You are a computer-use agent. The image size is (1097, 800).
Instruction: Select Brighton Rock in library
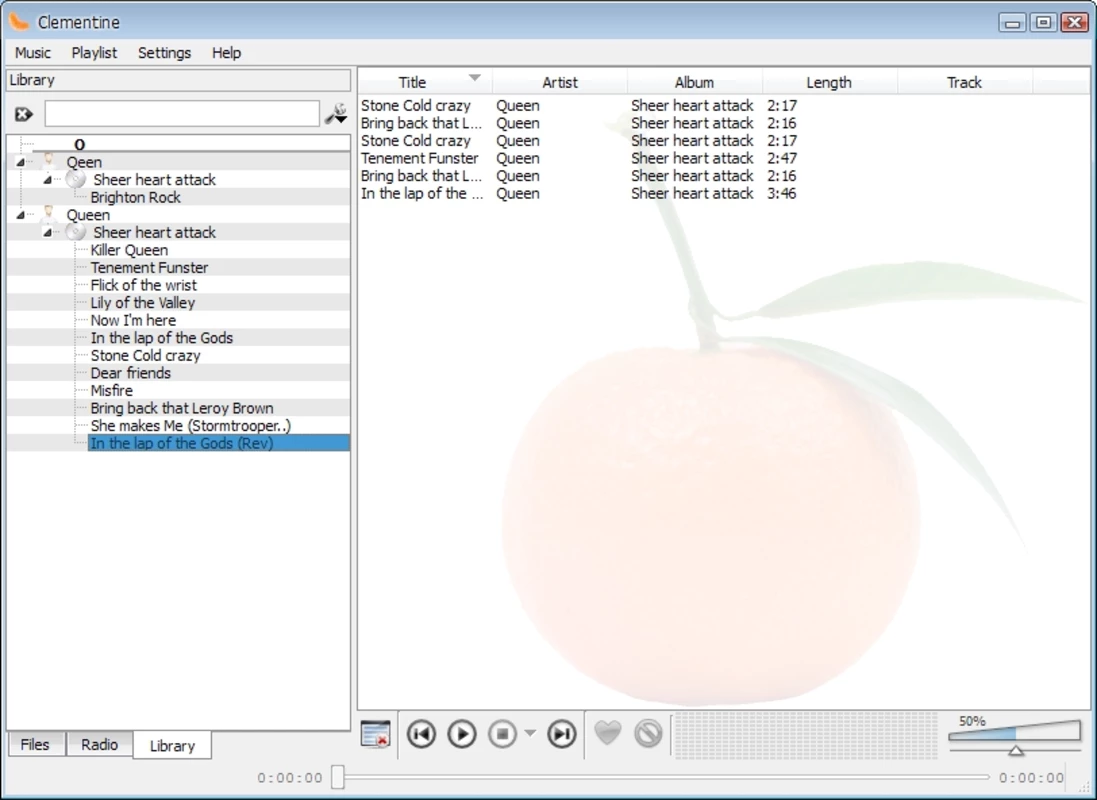135,197
